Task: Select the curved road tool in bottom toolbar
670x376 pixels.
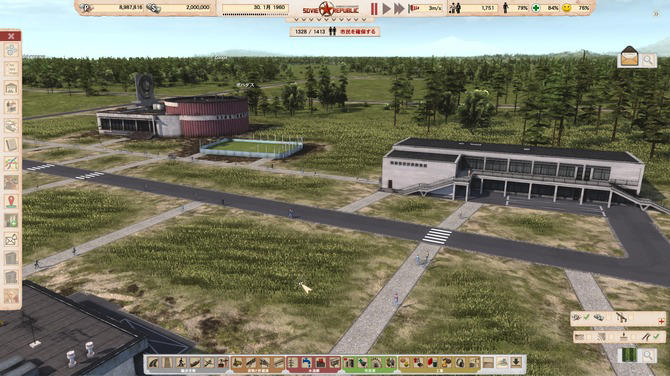Action: (x=153, y=362)
